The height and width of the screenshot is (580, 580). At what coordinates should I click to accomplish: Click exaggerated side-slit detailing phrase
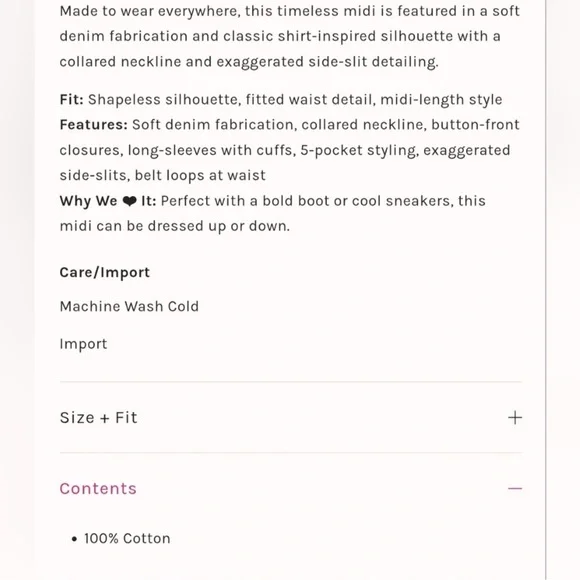[x=327, y=62]
